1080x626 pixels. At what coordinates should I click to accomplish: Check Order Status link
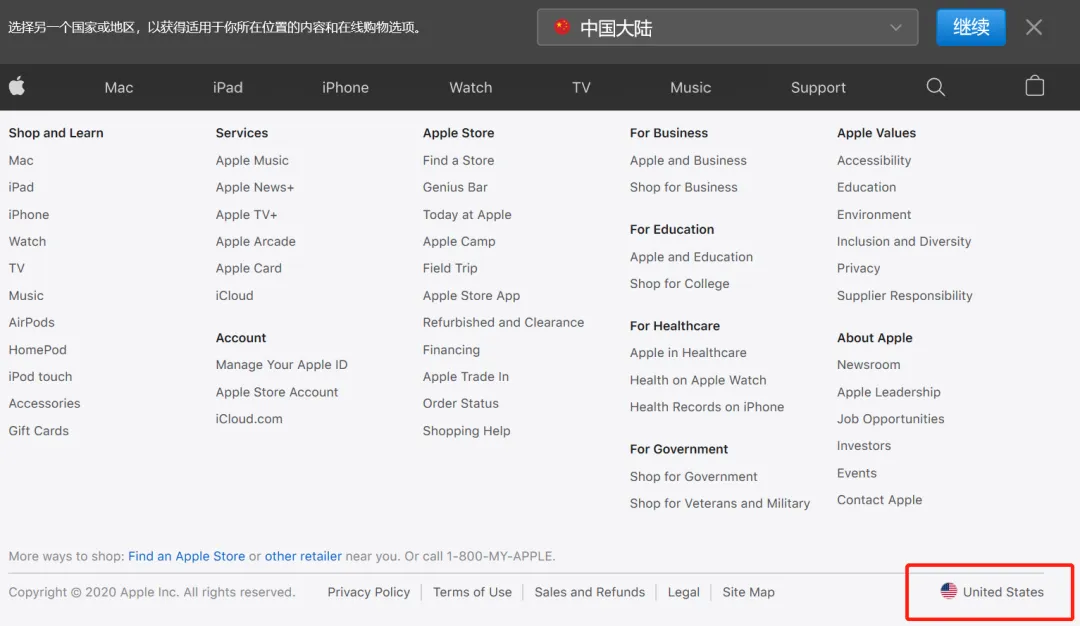pyautogui.click(x=461, y=404)
